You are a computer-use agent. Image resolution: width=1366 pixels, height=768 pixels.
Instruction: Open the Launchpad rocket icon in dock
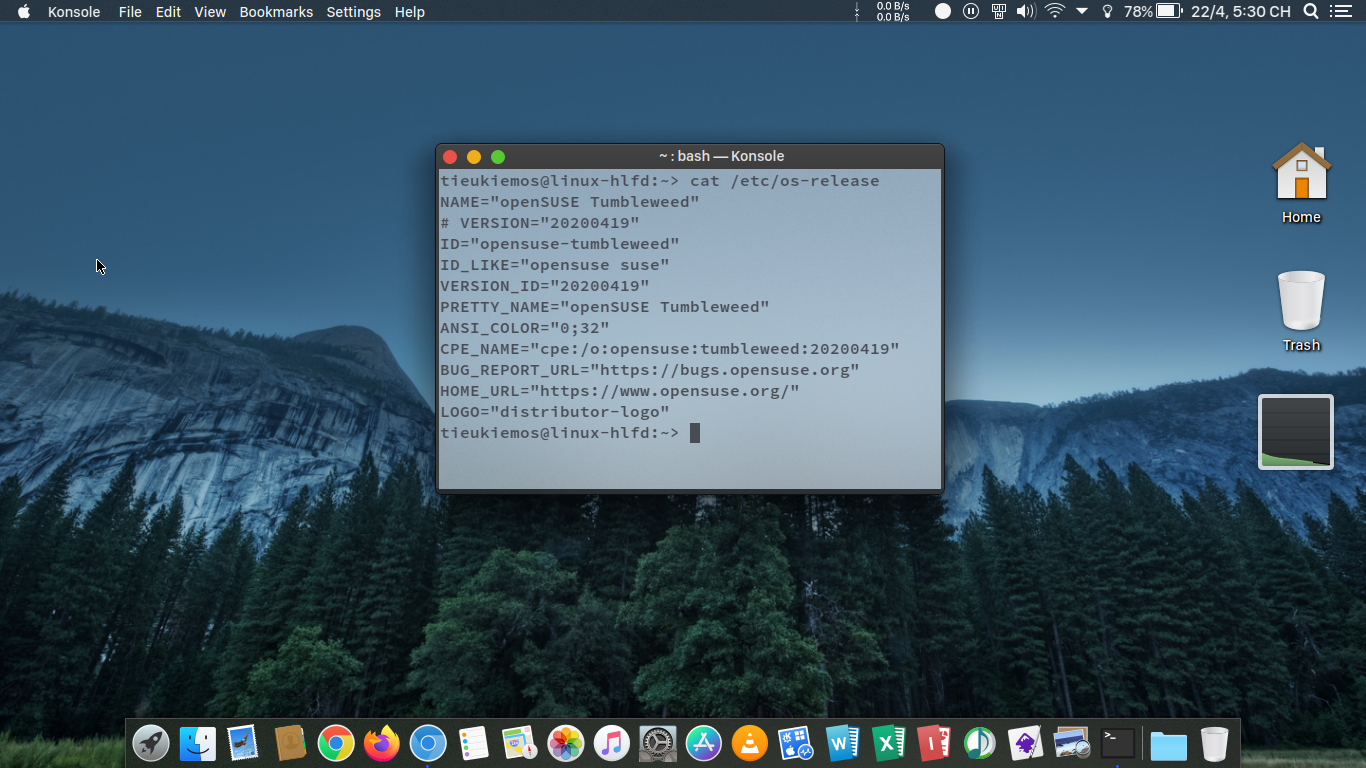point(151,743)
